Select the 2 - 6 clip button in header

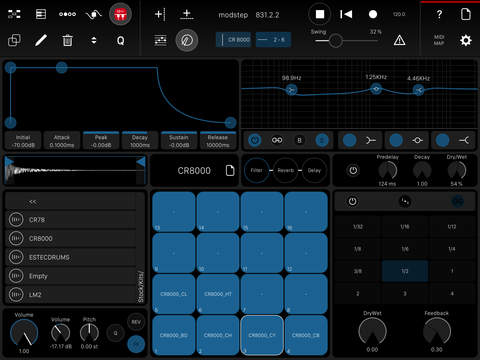click(x=273, y=40)
